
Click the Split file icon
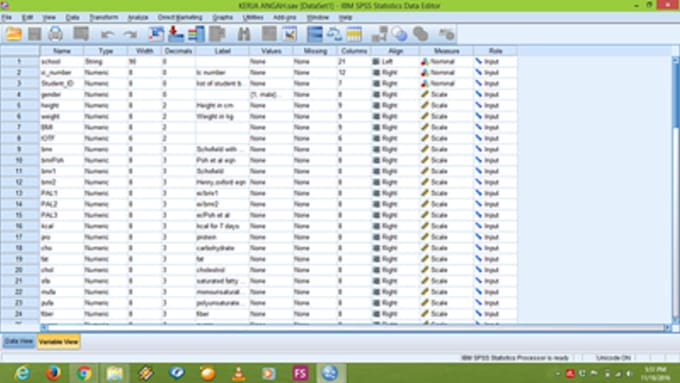coord(315,34)
